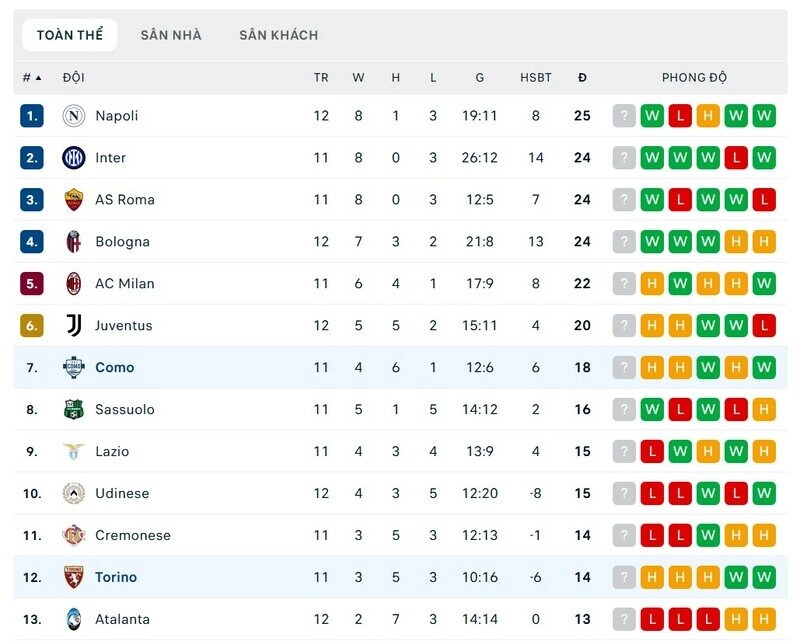Click the rank 1 position badge
The width and height of the screenshot is (800, 641).
pos(32,116)
